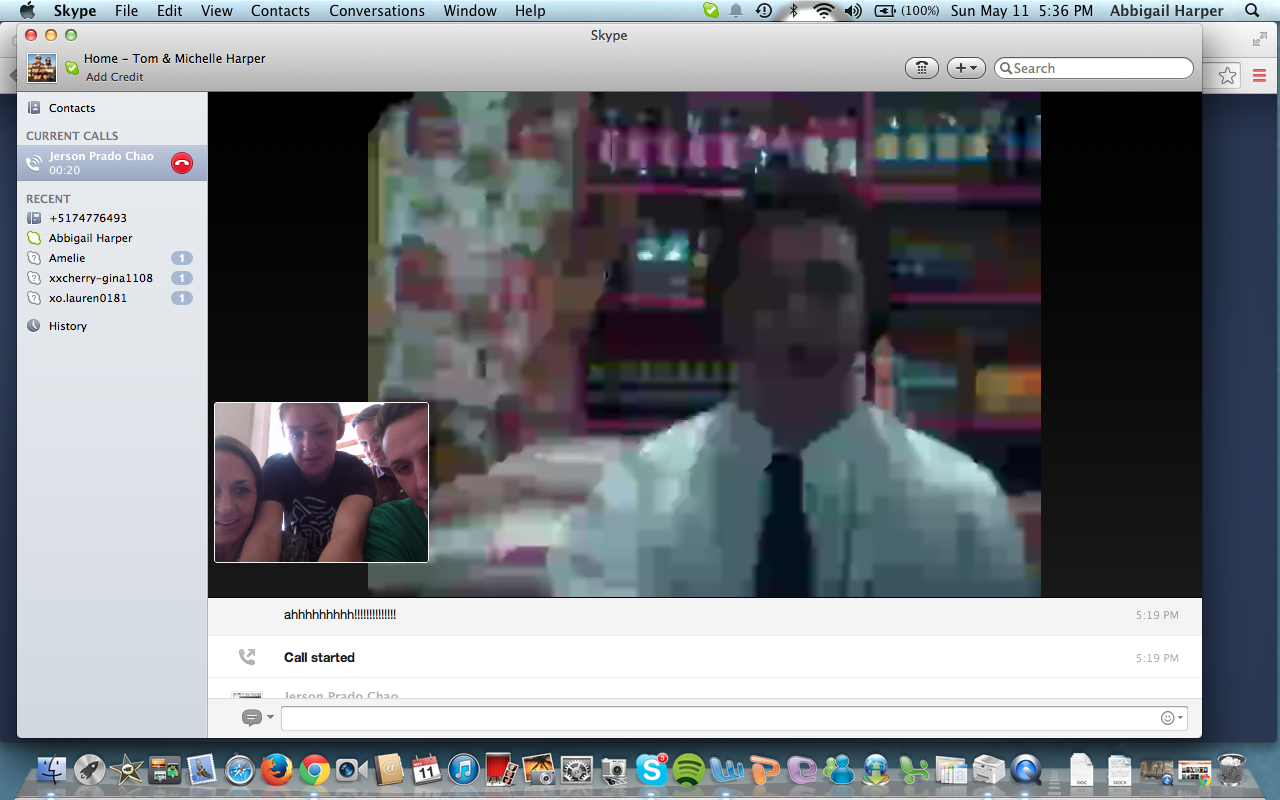Open iTunes from the Dock
1280x800 pixels.
464,769
